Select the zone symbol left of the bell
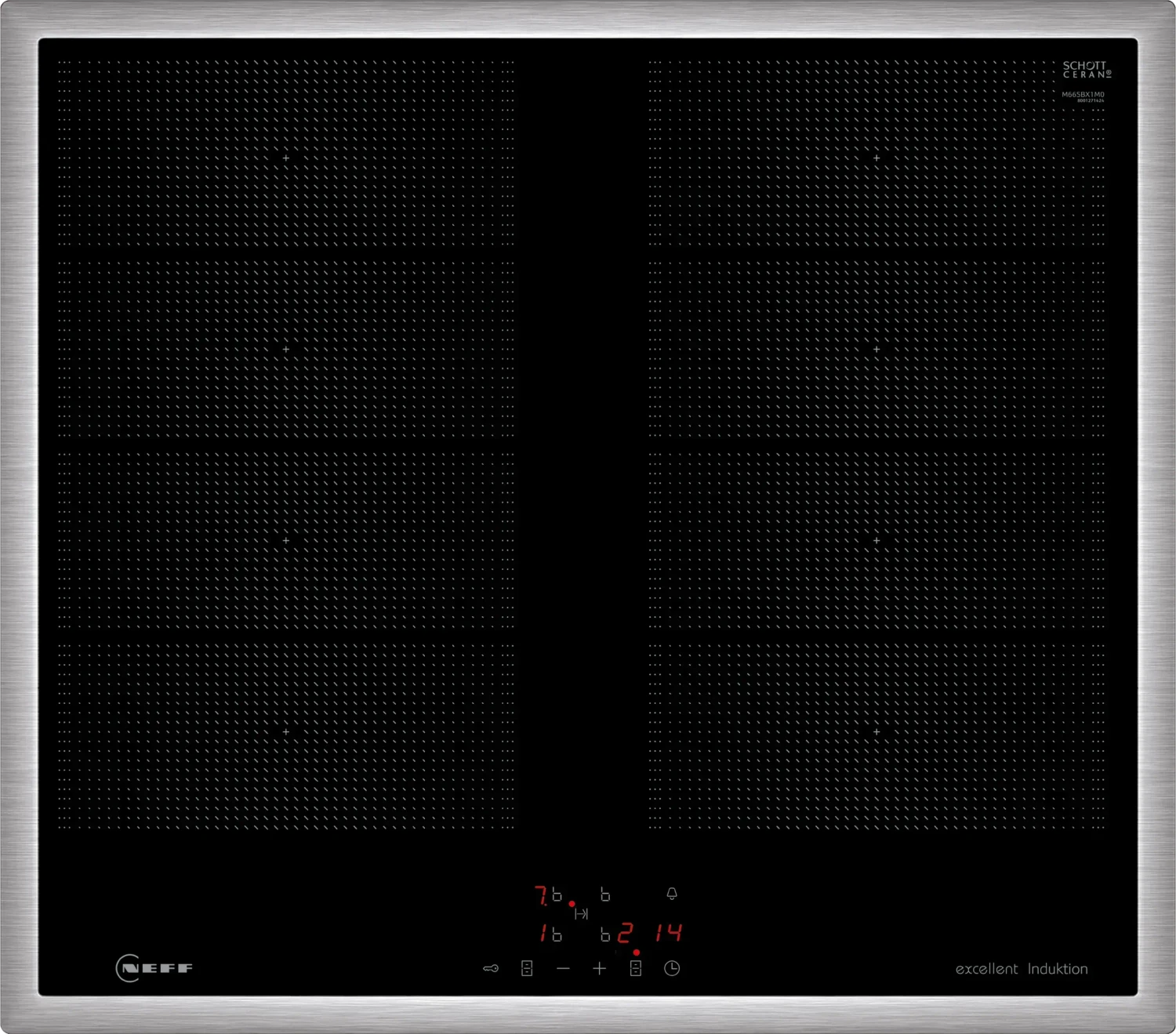Screen dimensions: 1176x1034 click(x=605, y=894)
